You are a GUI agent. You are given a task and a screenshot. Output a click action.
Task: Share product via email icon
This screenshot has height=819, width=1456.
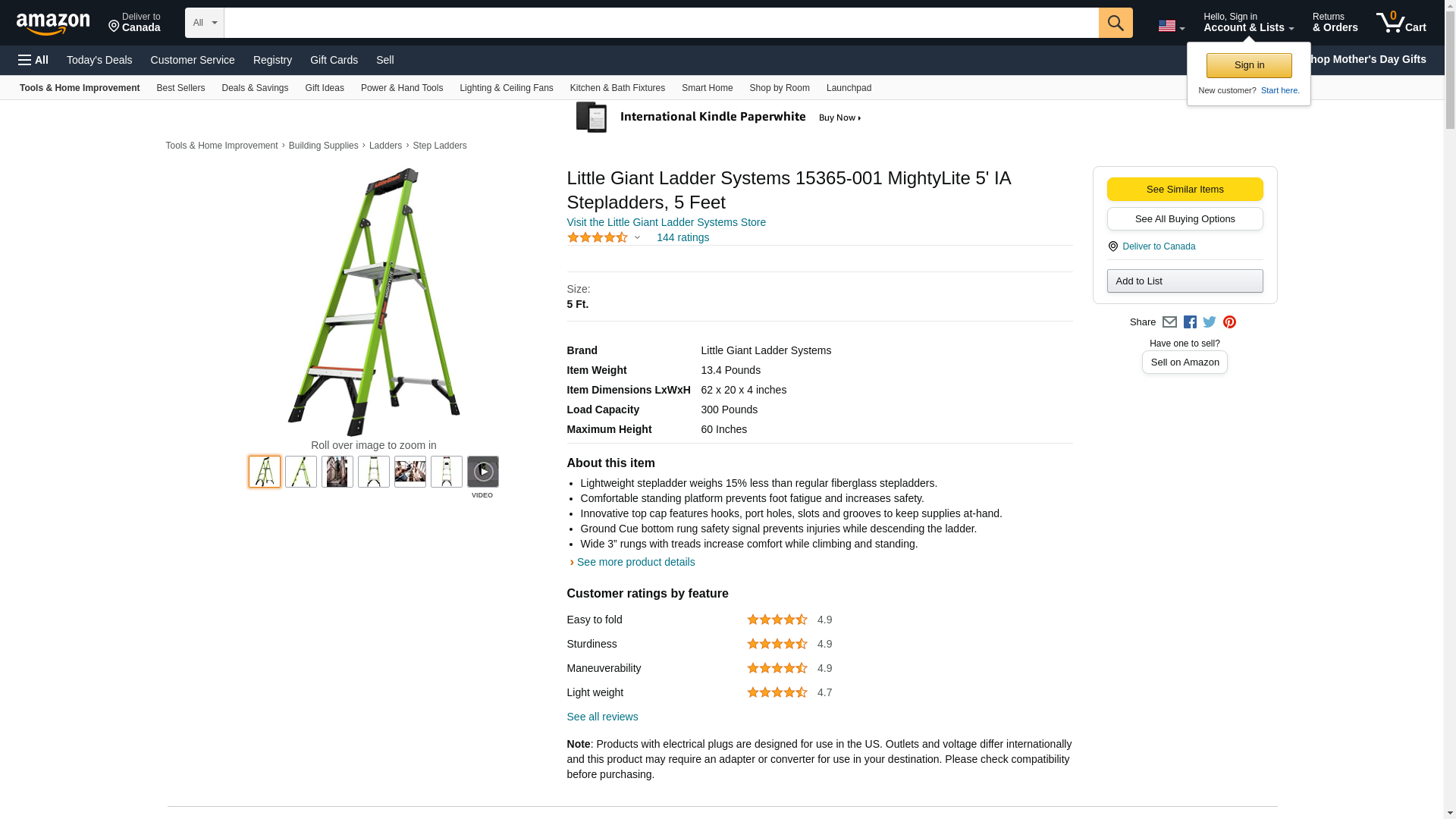[x=1169, y=322]
